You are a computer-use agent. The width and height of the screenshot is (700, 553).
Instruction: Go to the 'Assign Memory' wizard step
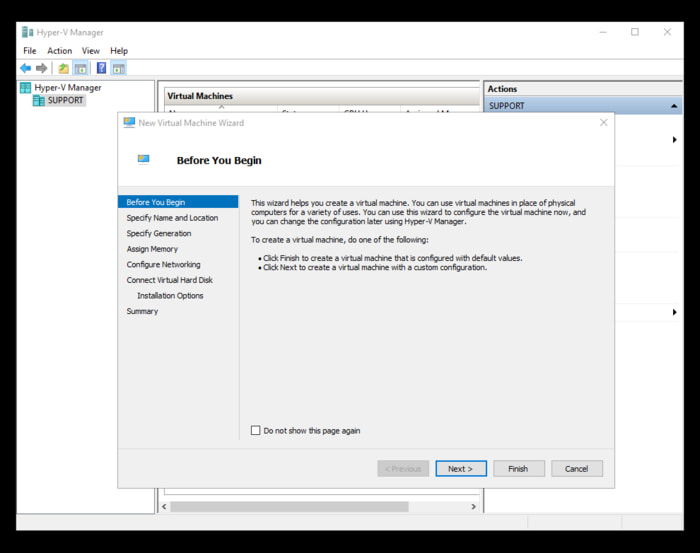[152, 249]
